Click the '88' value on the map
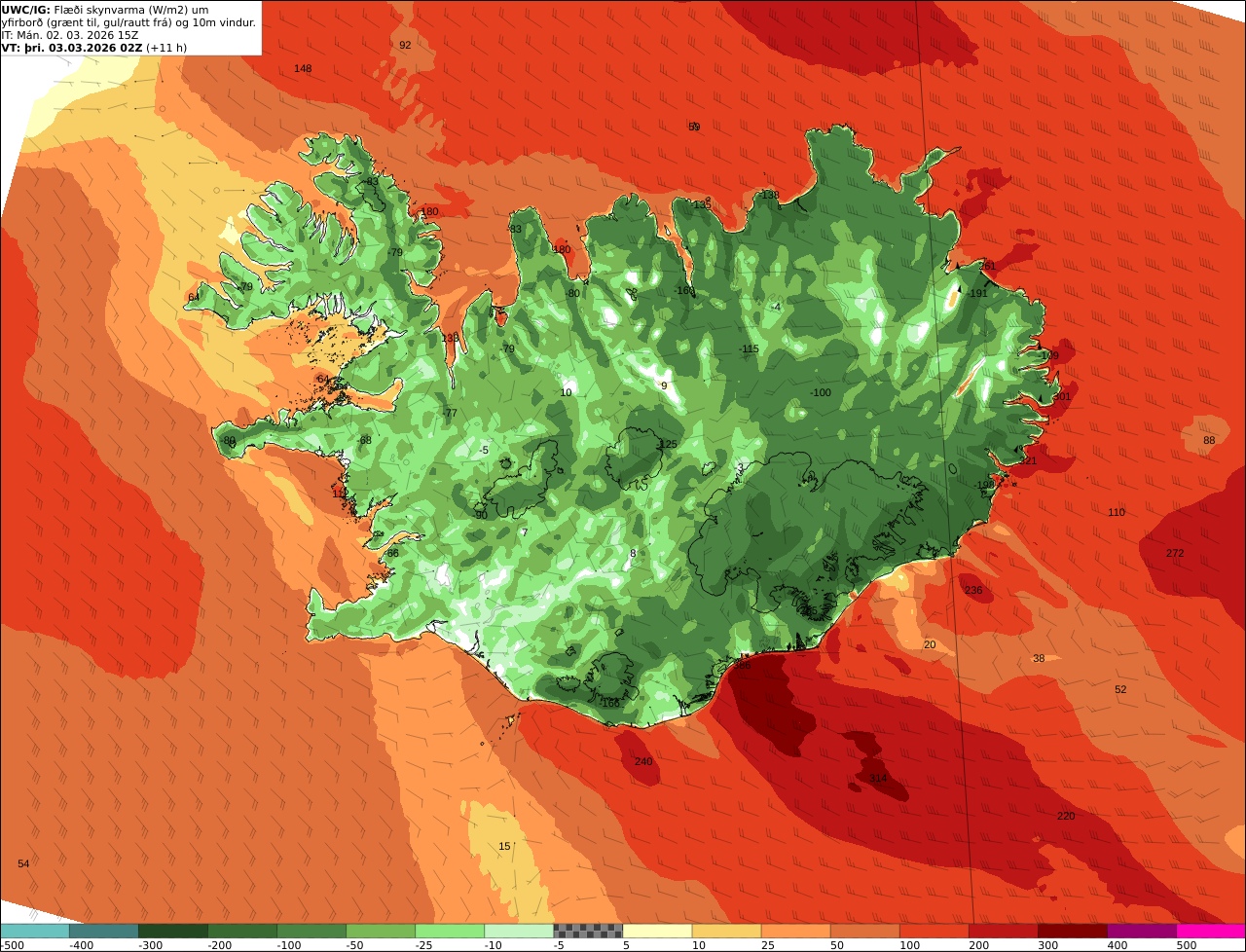1246x952 pixels. pyautogui.click(x=1209, y=440)
